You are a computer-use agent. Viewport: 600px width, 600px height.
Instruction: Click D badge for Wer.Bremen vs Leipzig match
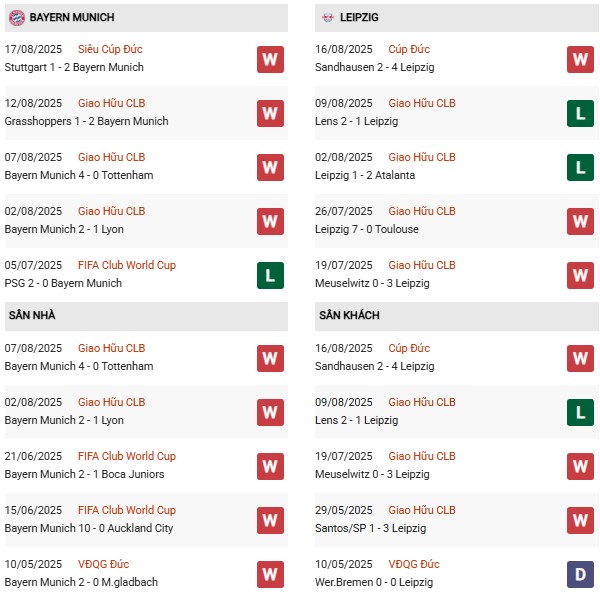pos(580,574)
